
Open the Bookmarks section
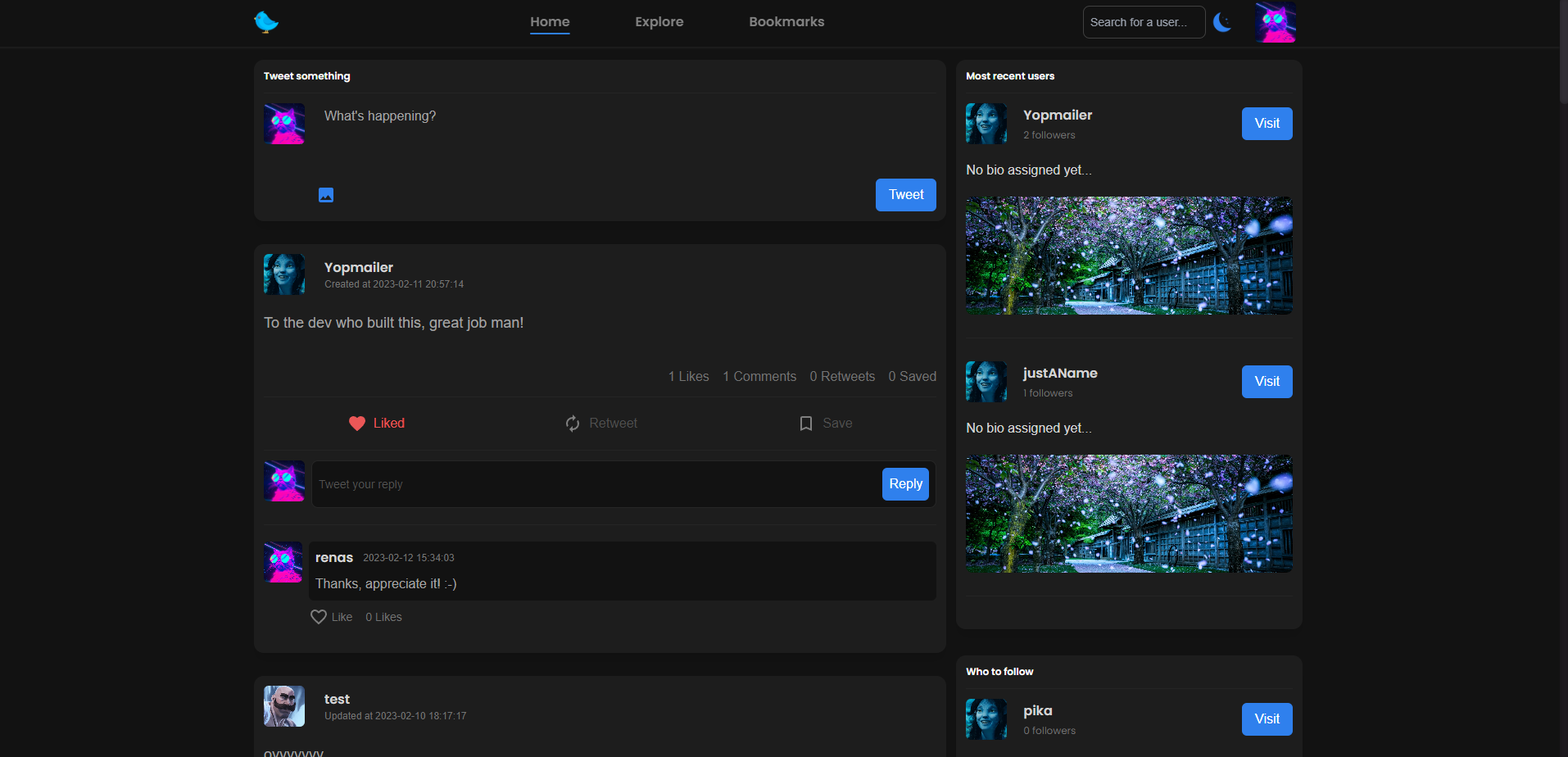click(x=786, y=22)
